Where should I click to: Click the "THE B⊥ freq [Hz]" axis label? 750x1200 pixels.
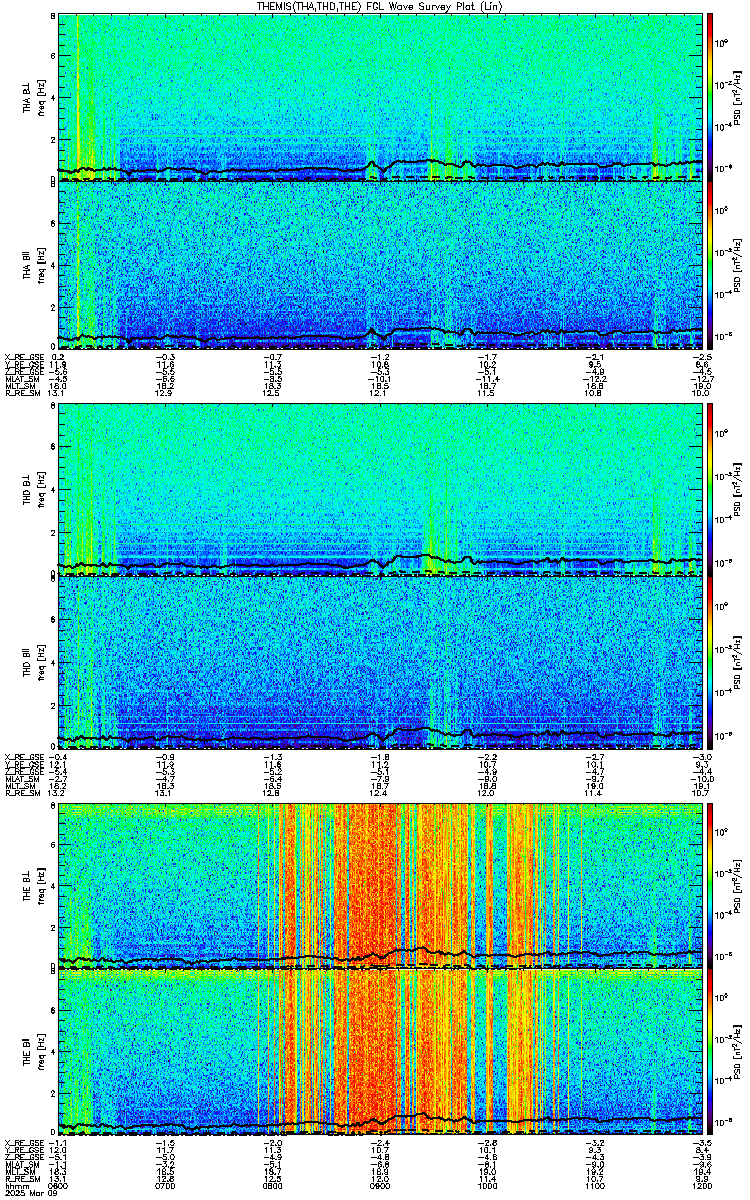pos(33,885)
